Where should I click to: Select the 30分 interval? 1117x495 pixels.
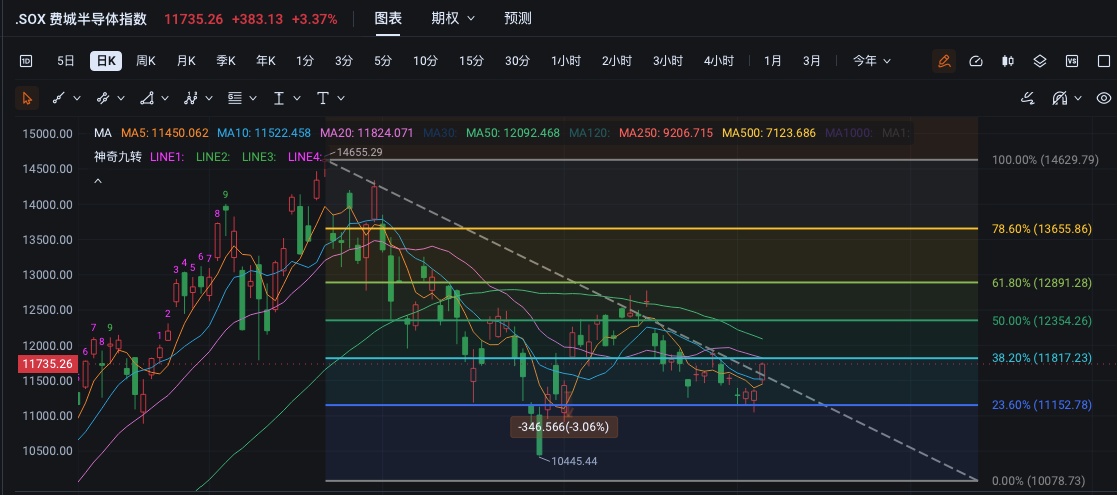(x=517, y=61)
